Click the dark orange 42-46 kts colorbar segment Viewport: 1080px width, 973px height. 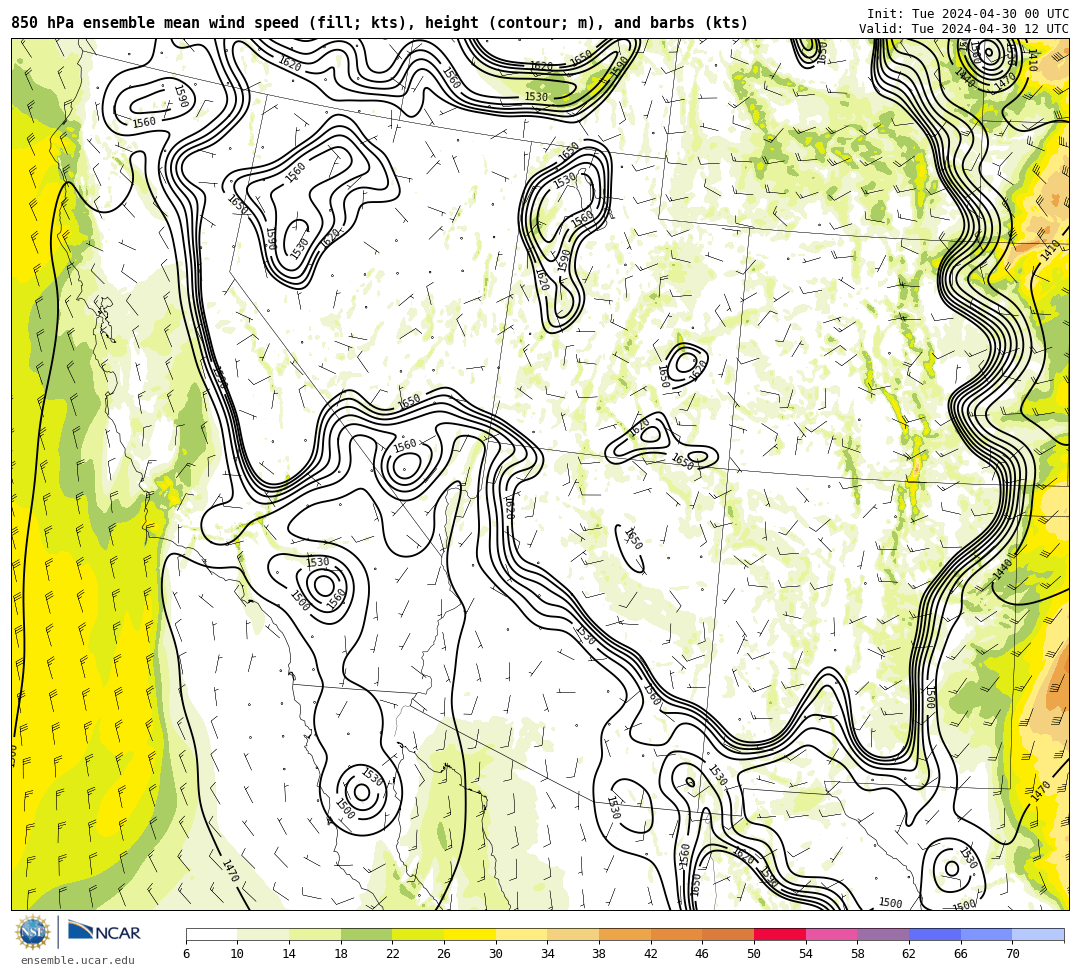coord(676,934)
